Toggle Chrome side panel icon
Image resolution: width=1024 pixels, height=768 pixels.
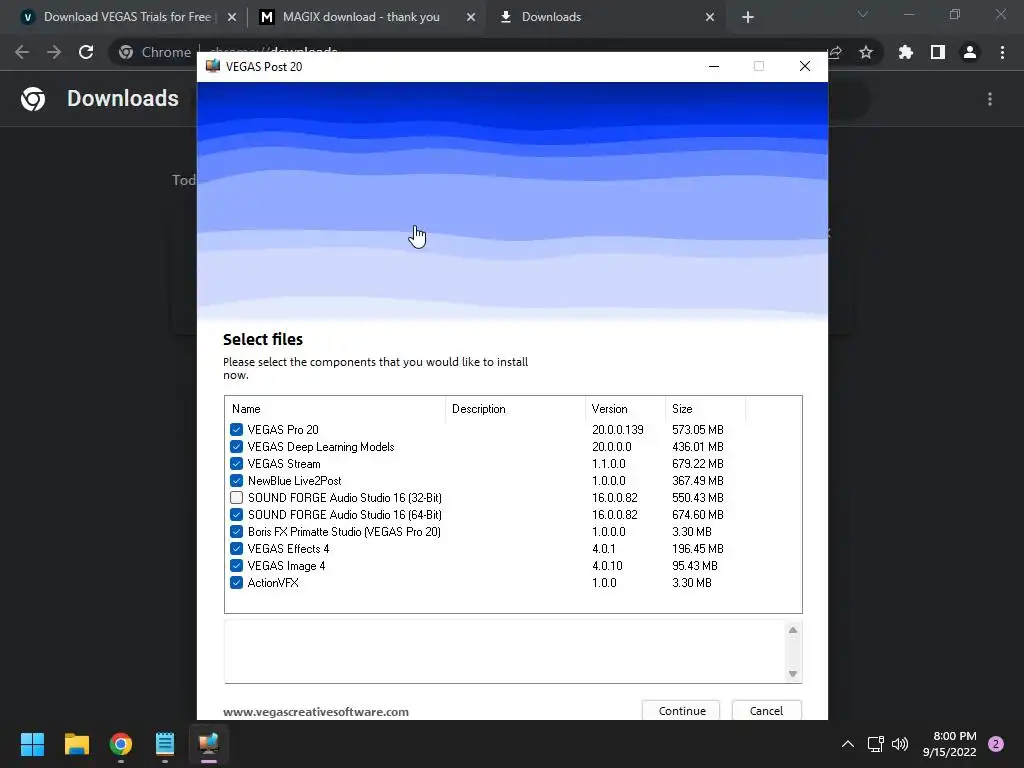[x=938, y=52]
